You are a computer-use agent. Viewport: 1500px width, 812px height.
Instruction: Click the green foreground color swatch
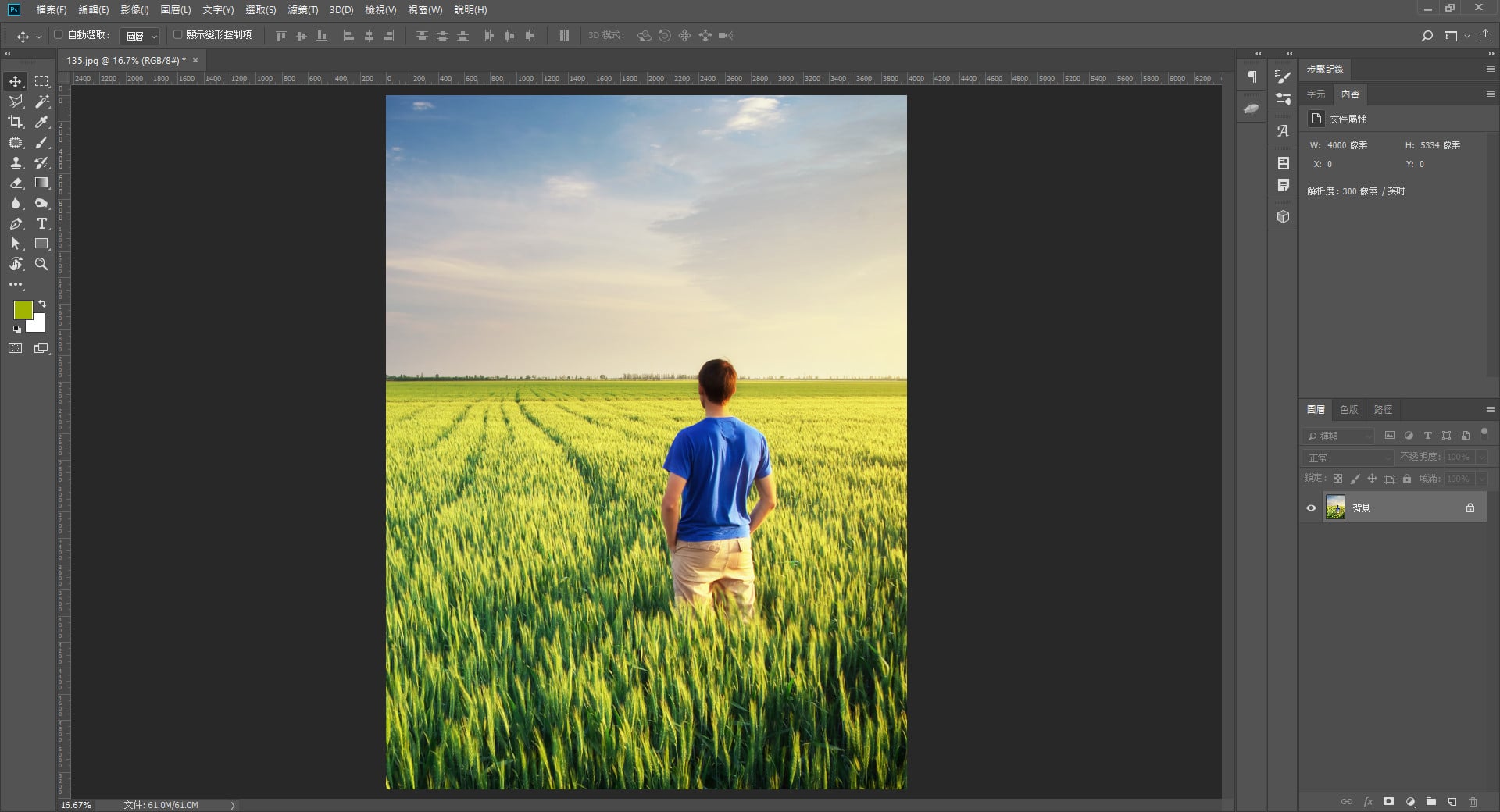(x=23, y=309)
